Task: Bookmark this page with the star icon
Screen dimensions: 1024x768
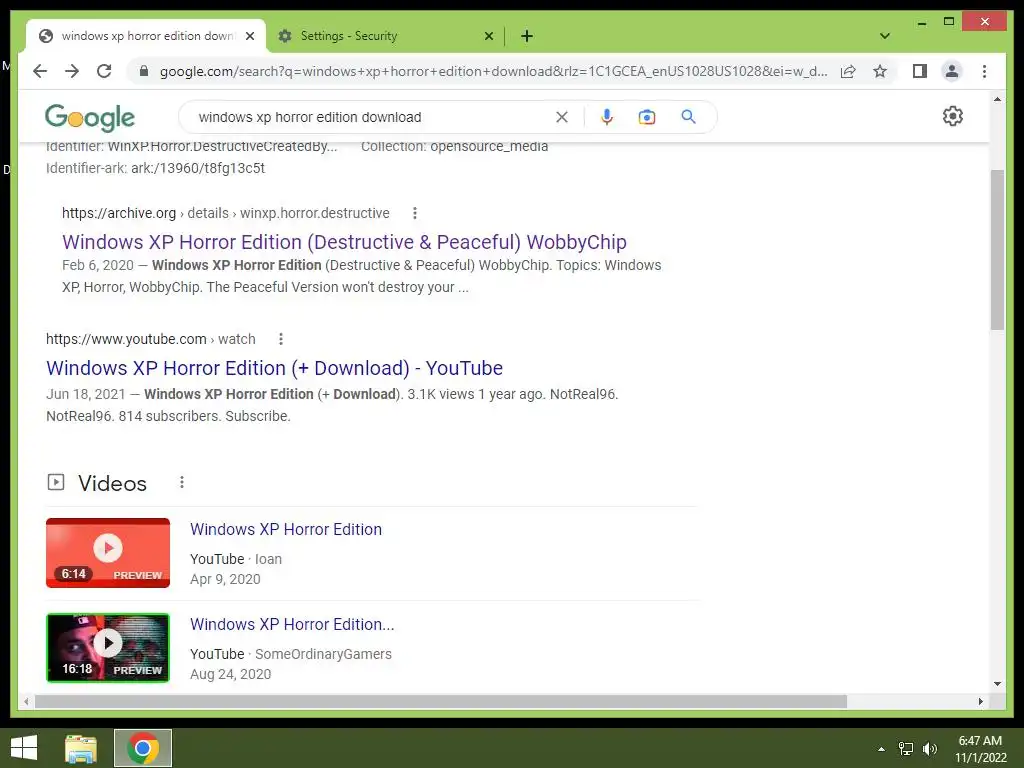Action: pyautogui.click(x=880, y=71)
